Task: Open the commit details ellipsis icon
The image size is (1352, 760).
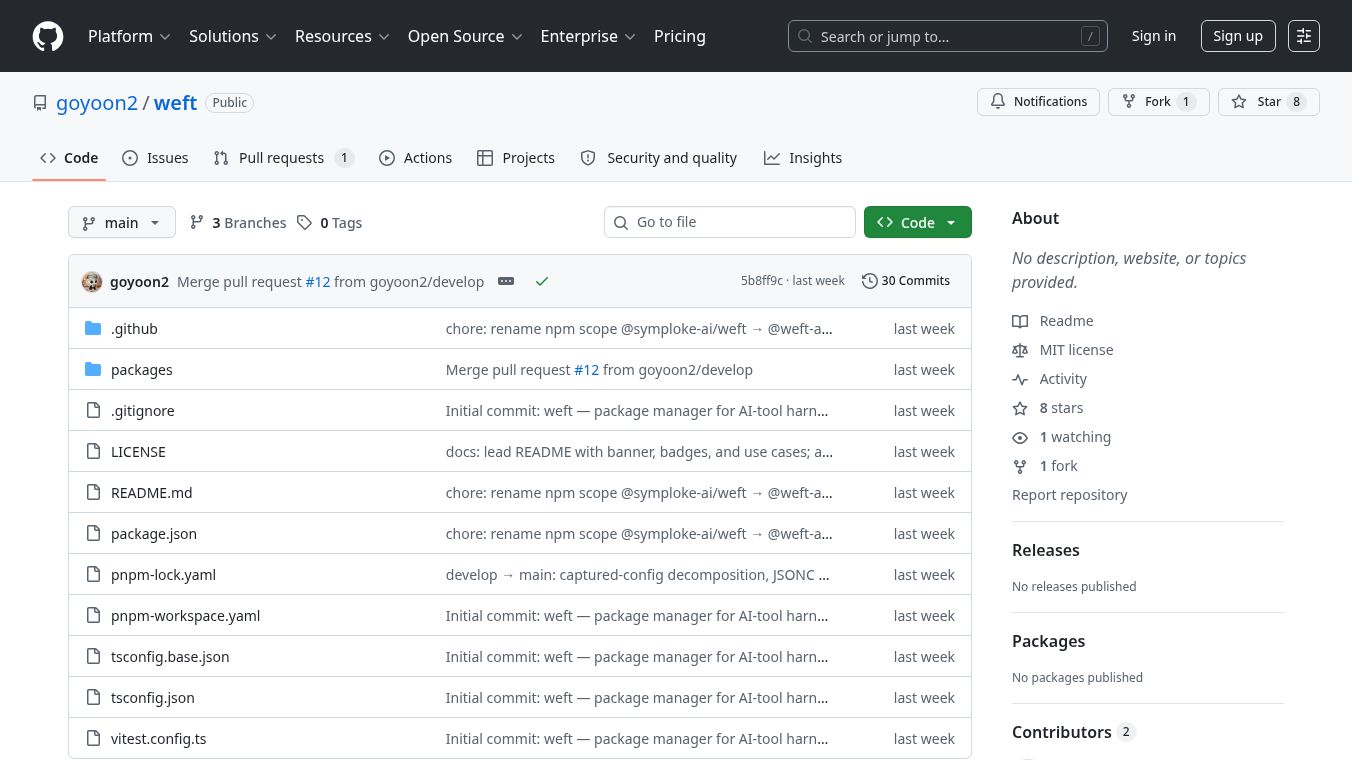Action: [506, 281]
